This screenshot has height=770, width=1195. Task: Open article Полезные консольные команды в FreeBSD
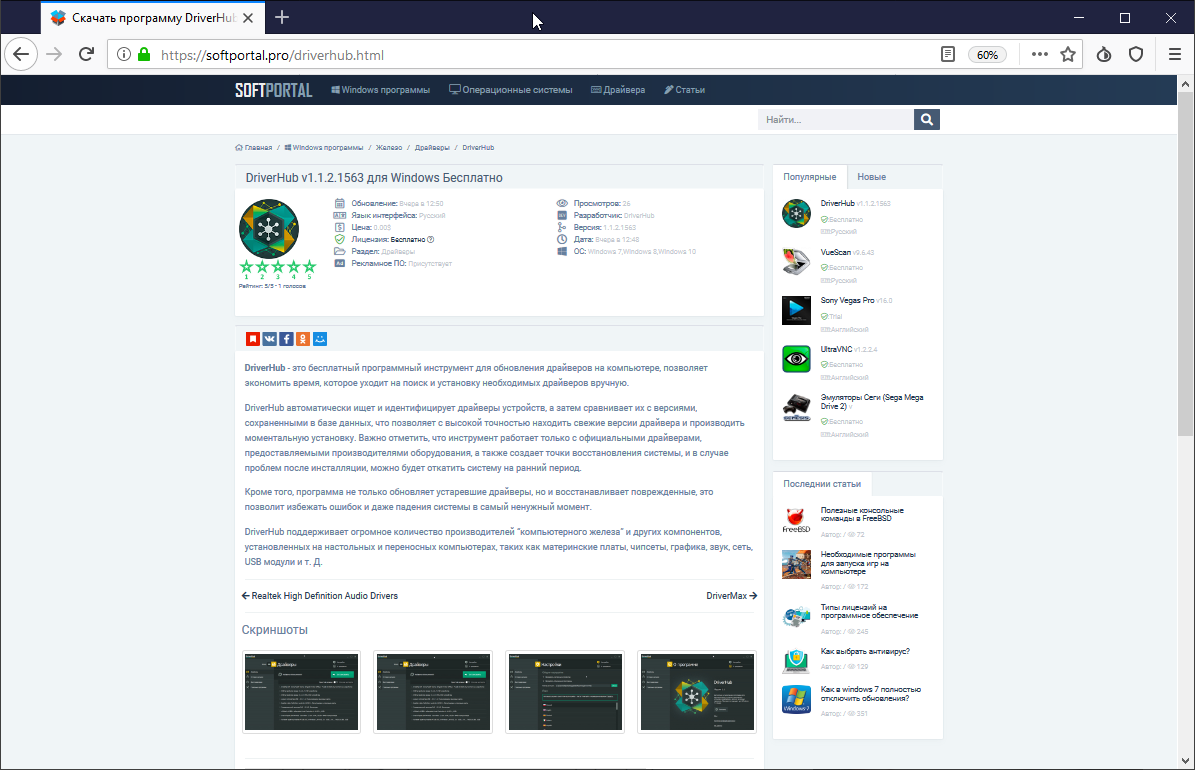(862, 515)
